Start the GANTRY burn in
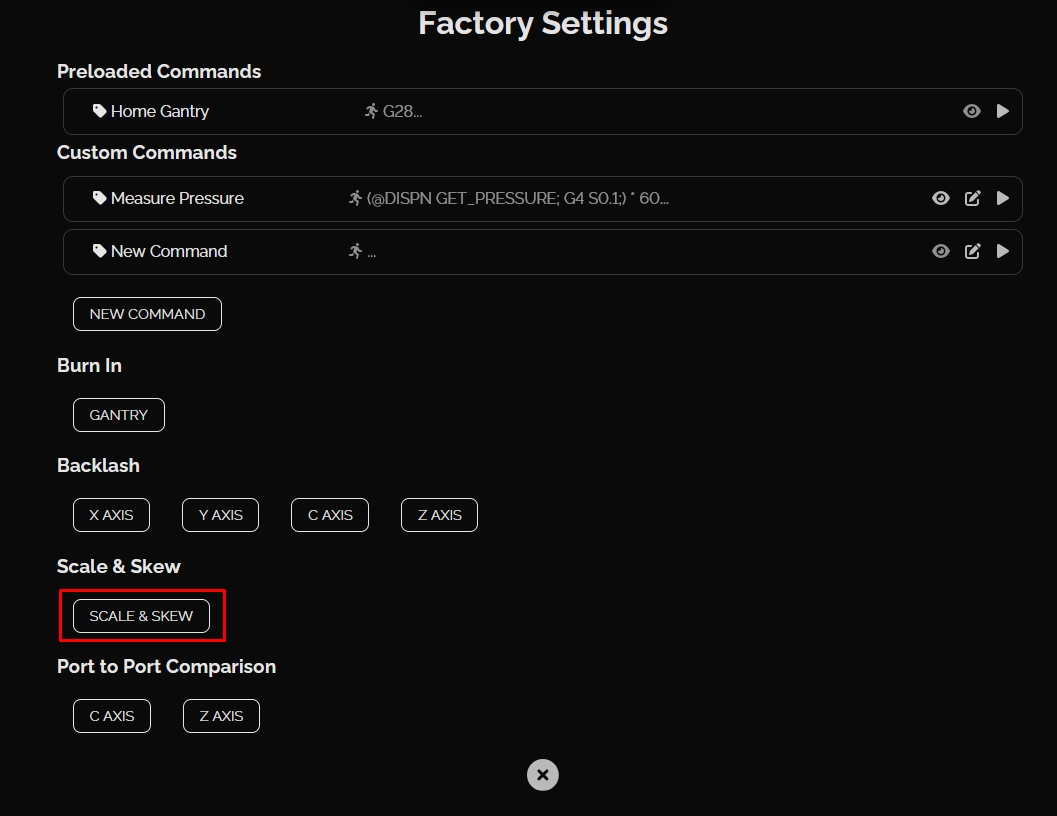The width and height of the screenshot is (1057, 816). click(119, 415)
